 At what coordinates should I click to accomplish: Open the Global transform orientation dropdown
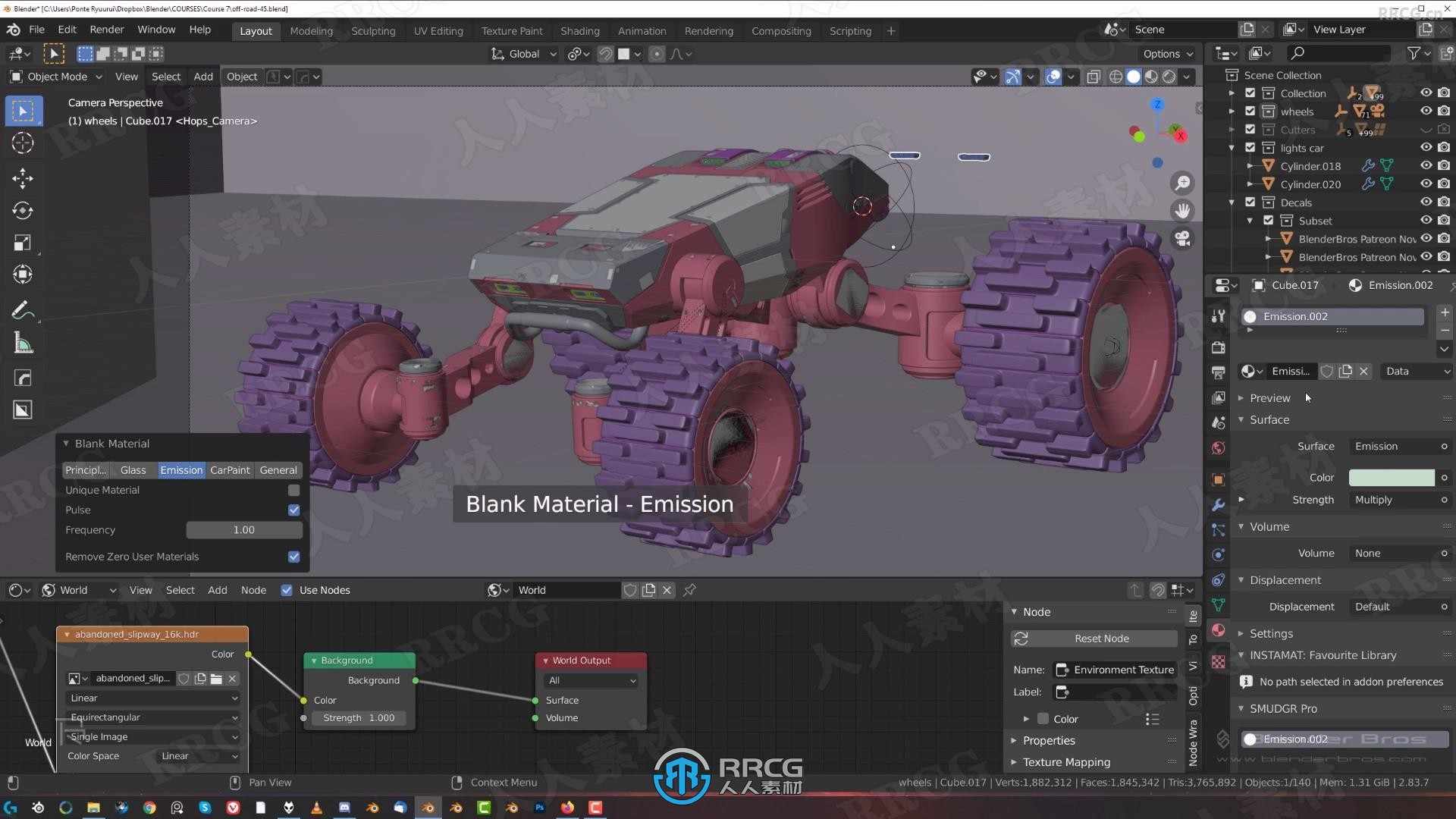(524, 54)
